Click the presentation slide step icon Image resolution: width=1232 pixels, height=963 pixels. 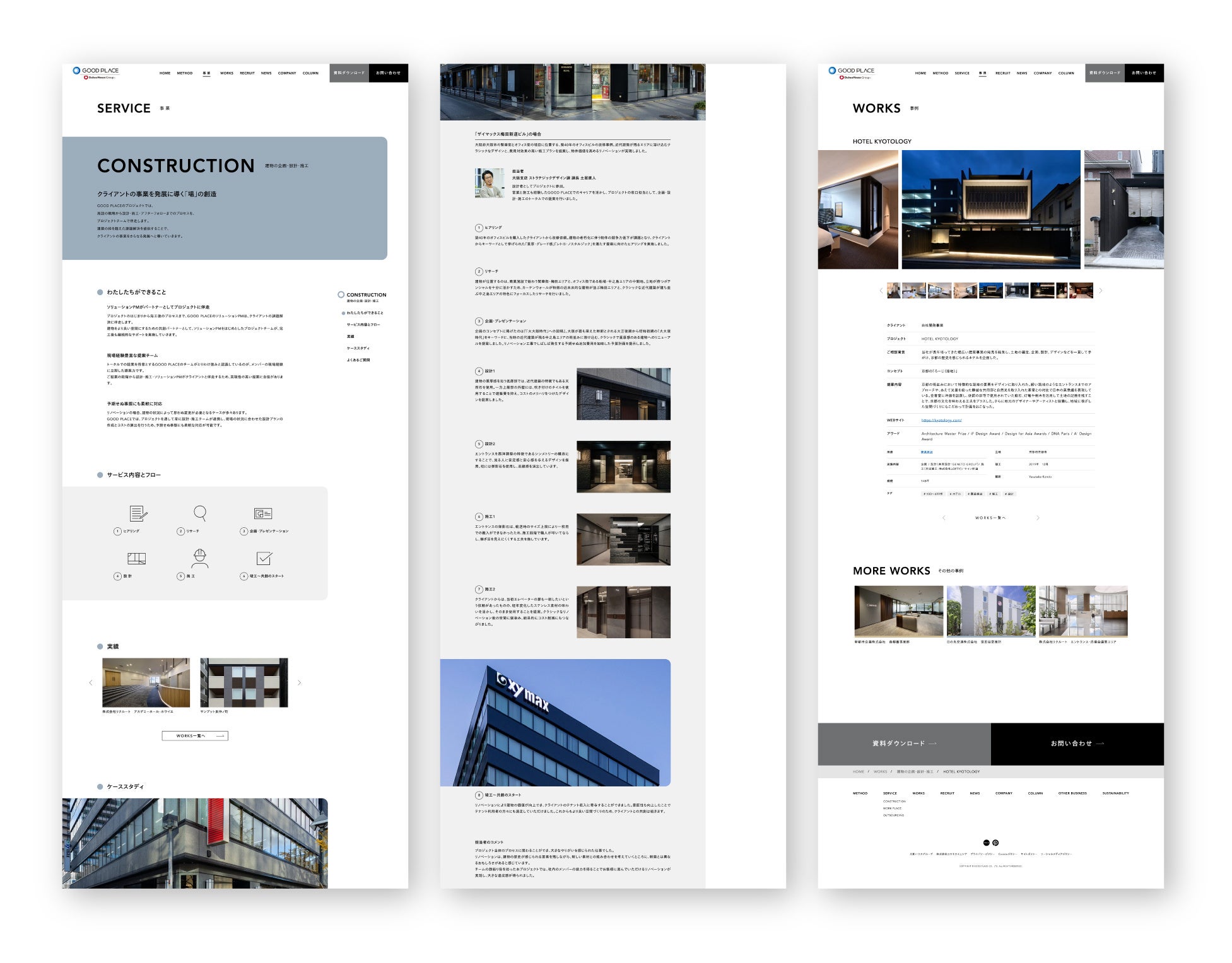pyautogui.click(x=263, y=513)
